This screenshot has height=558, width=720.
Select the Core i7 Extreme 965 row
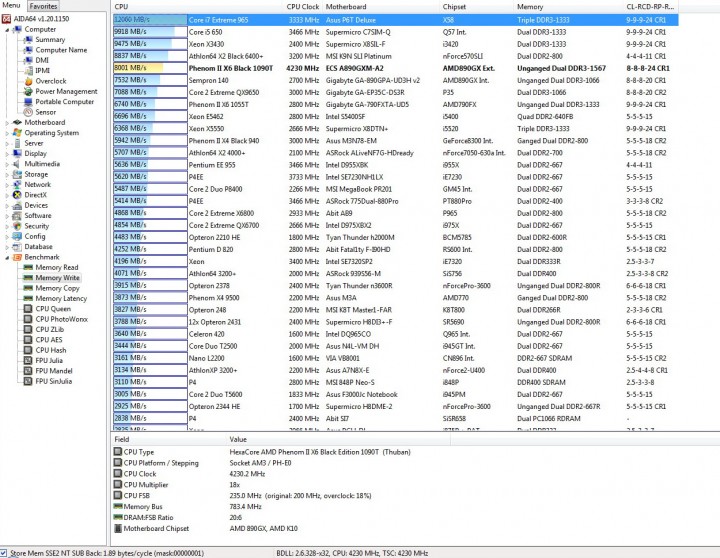coord(395,20)
